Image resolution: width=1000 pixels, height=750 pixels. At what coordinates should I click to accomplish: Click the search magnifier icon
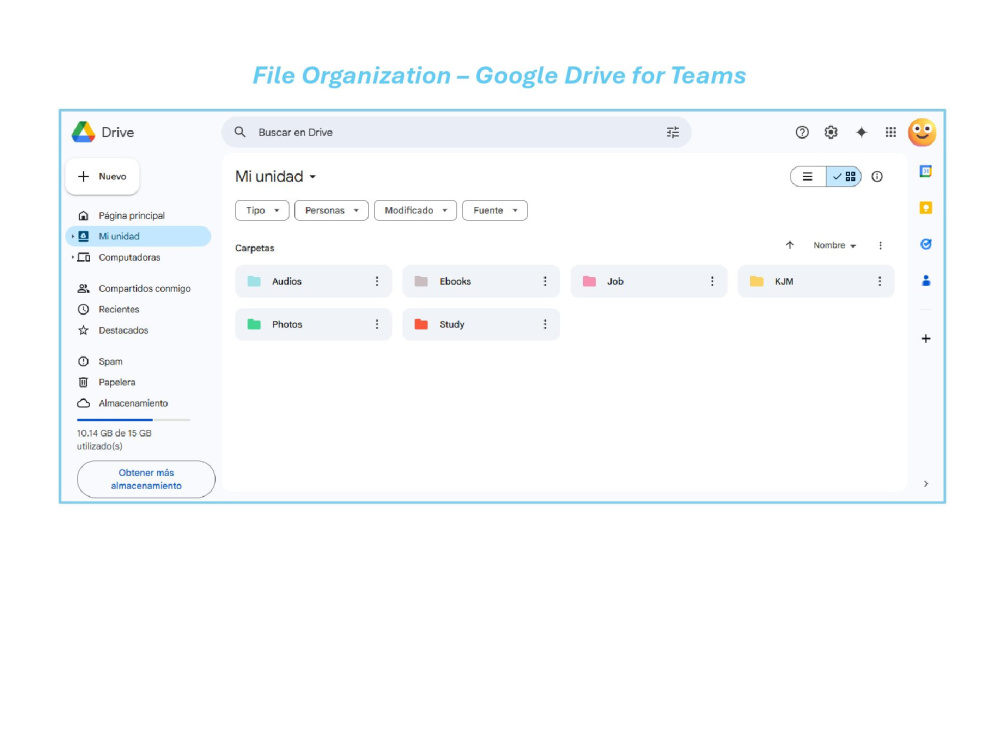point(240,132)
